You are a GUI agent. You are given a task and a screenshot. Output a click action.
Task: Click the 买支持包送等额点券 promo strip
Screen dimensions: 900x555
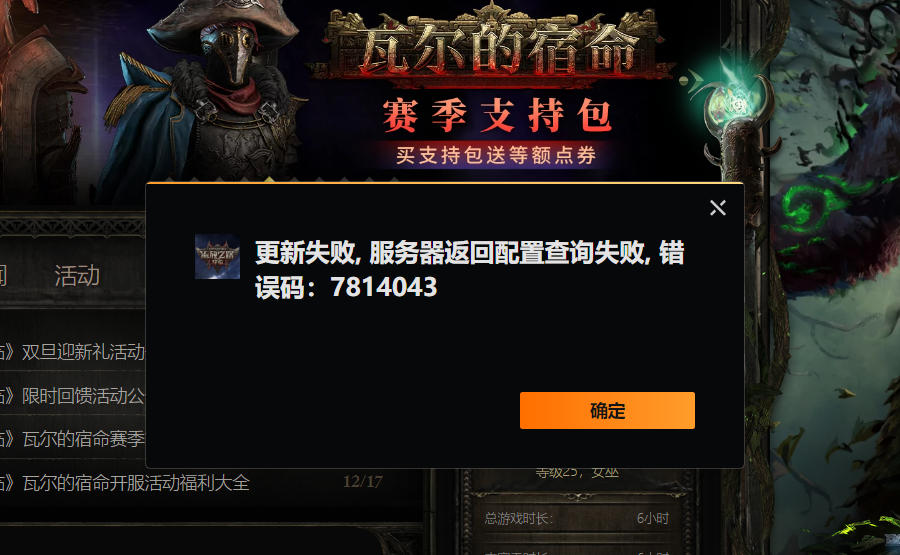tap(496, 155)
